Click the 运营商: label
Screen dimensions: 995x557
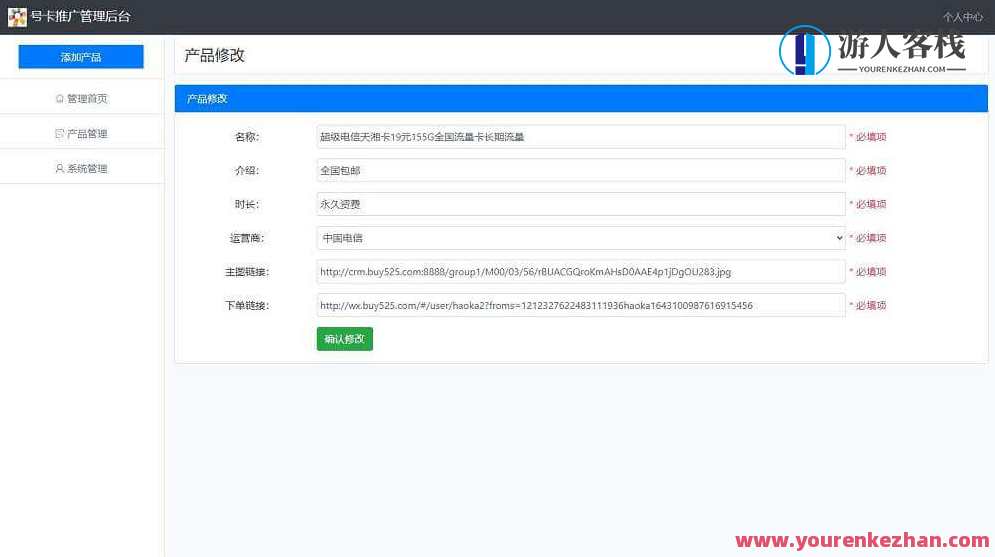pyautogui.click(x=247, y=238)
